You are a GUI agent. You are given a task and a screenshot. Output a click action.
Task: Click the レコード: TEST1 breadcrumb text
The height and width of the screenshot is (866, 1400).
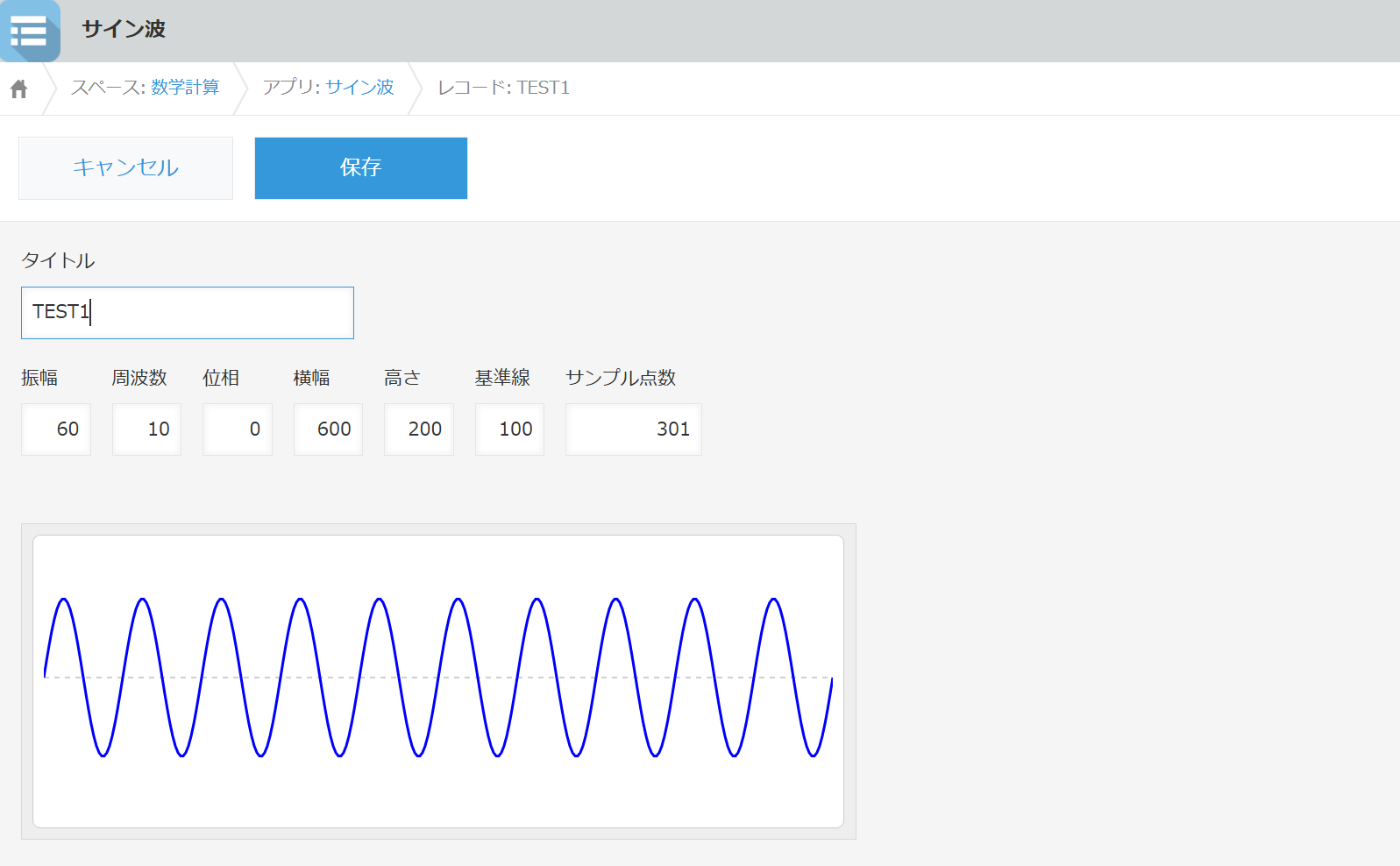(503, 88)
